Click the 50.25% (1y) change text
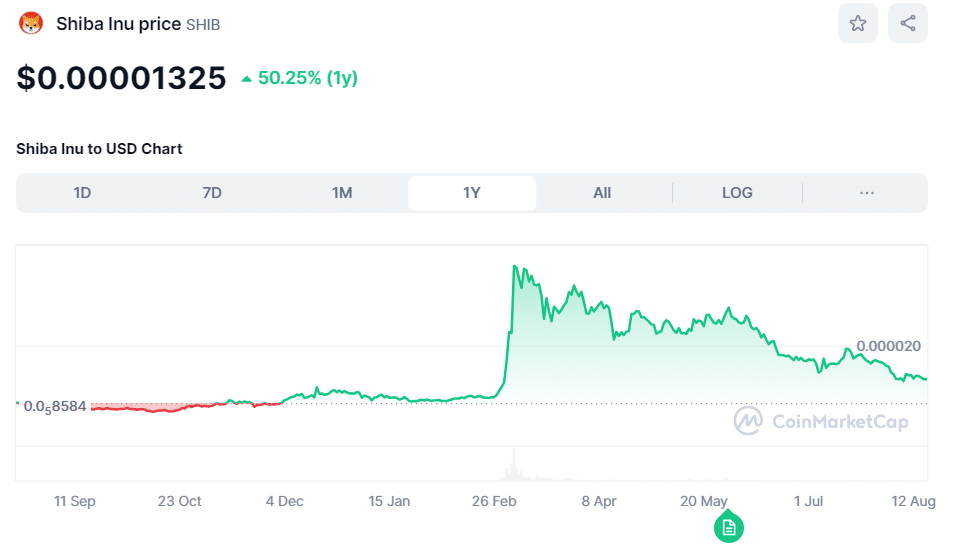This screenshot has width=953, height=547. click(307, 78)
